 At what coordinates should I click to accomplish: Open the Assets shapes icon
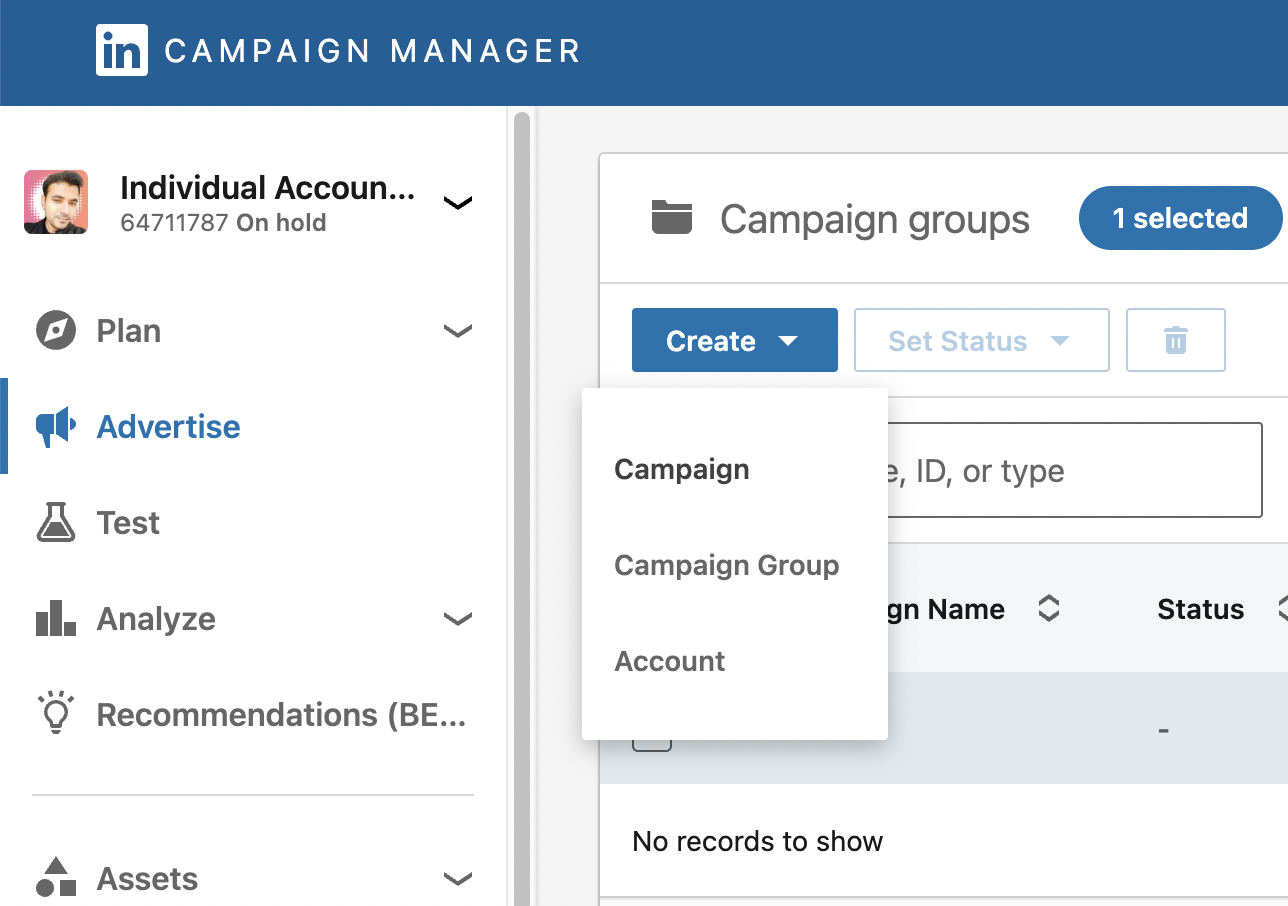coord(56,878)
